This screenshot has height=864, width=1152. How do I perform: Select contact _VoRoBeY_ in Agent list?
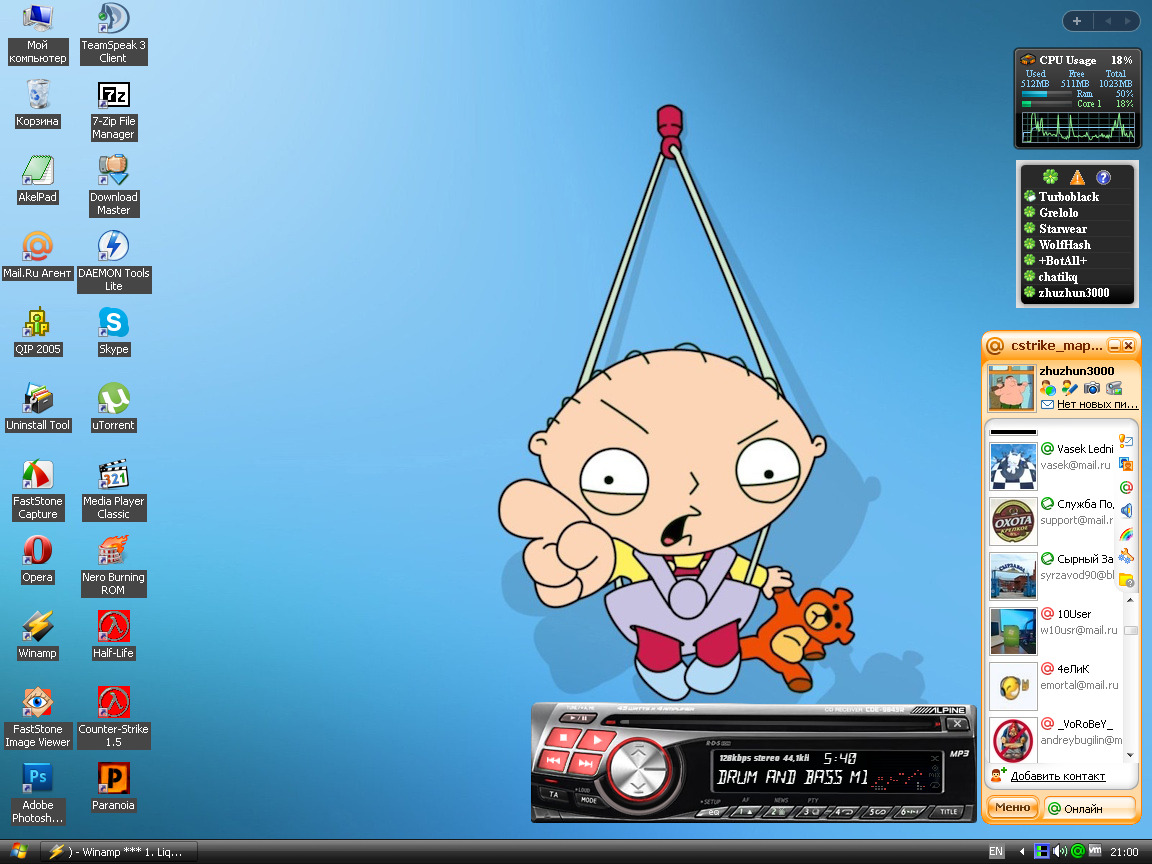1054,739
